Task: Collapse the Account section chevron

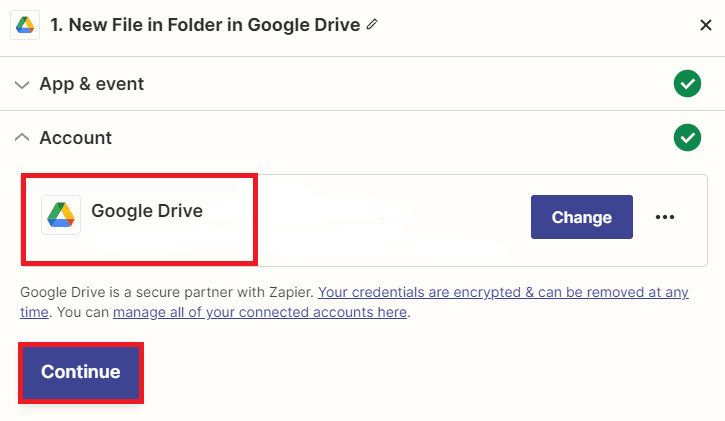Action: pyautogui.click(x=22, y=138)
